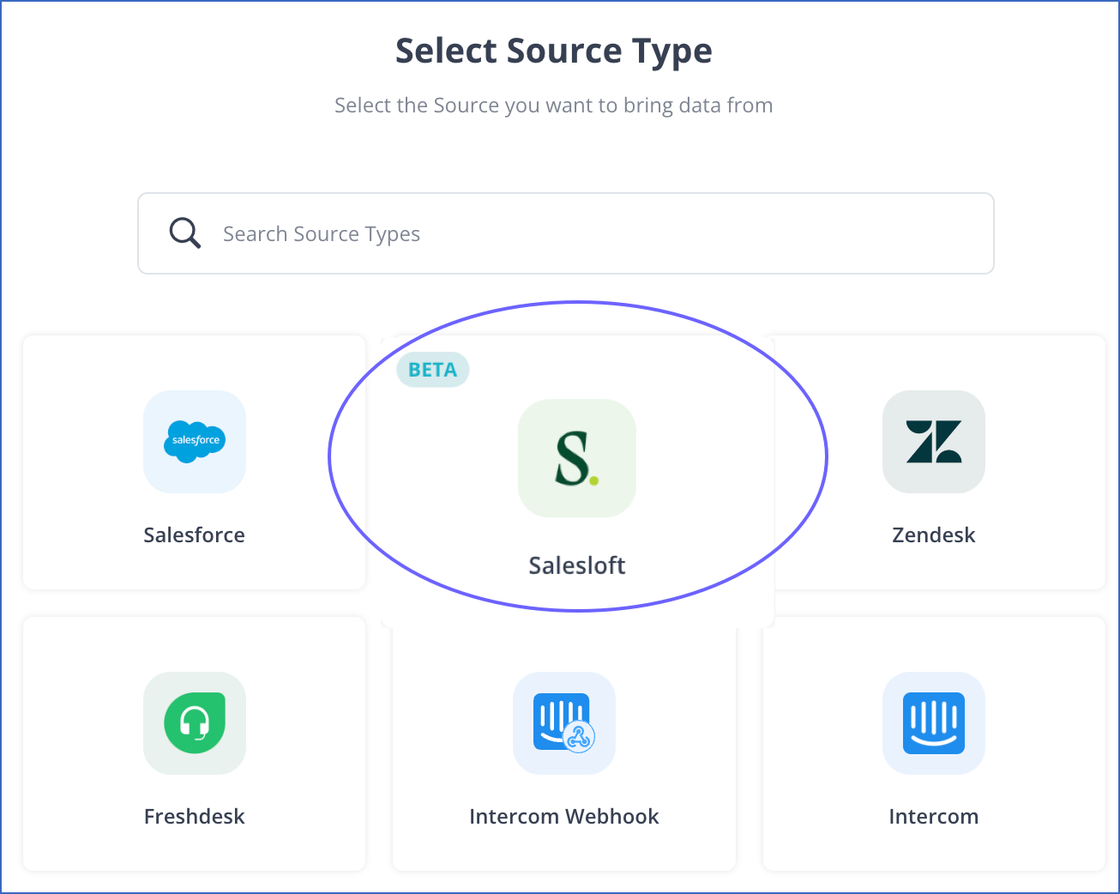Image resolution: width=1120 pixels, height=894 pixels.
Task: Click the webhook badge on Intercom Webhook icon
Action: pos(580,738)
